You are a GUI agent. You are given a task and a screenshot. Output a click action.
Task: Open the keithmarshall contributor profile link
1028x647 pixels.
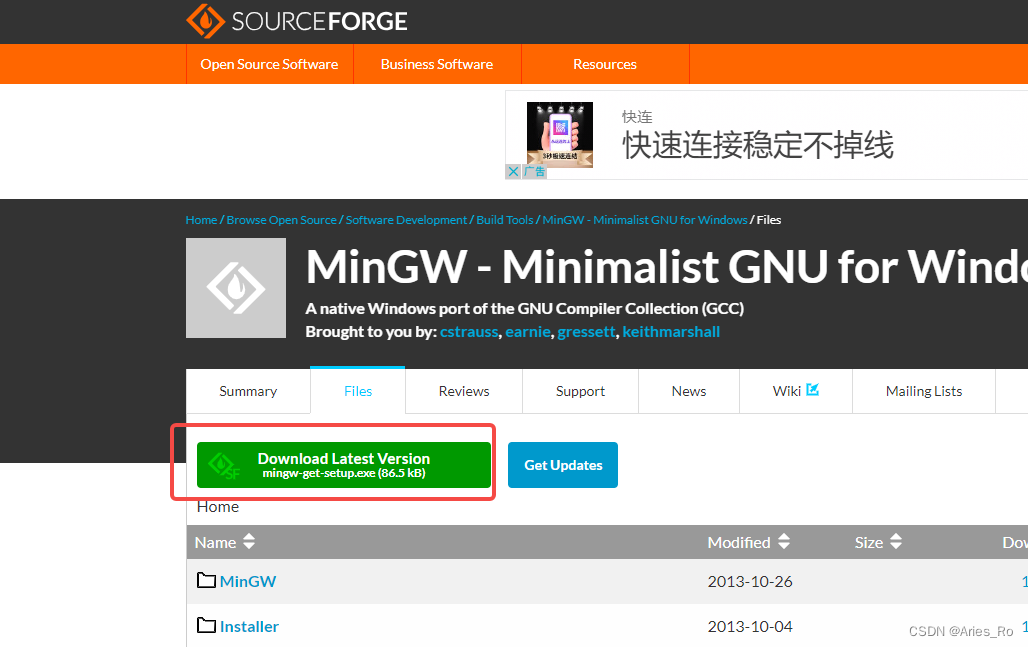tap(671, 332)
